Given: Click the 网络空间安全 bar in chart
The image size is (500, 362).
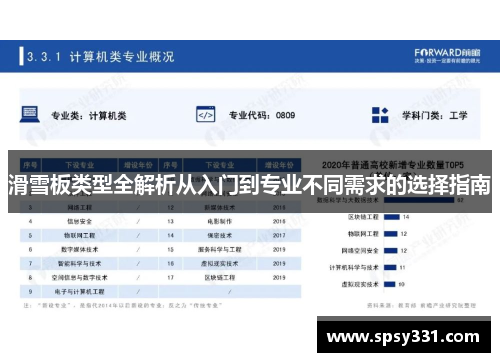Looking at the screenshot, I should tap(391, 250).
